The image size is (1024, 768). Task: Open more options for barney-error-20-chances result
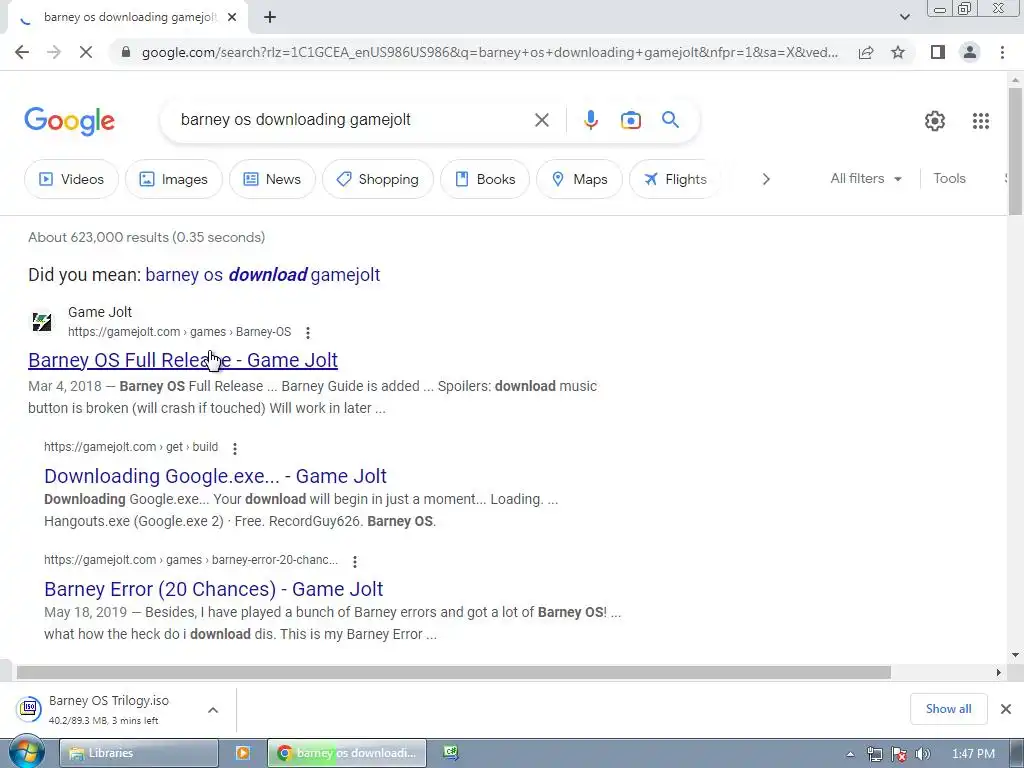click(355, 561)
